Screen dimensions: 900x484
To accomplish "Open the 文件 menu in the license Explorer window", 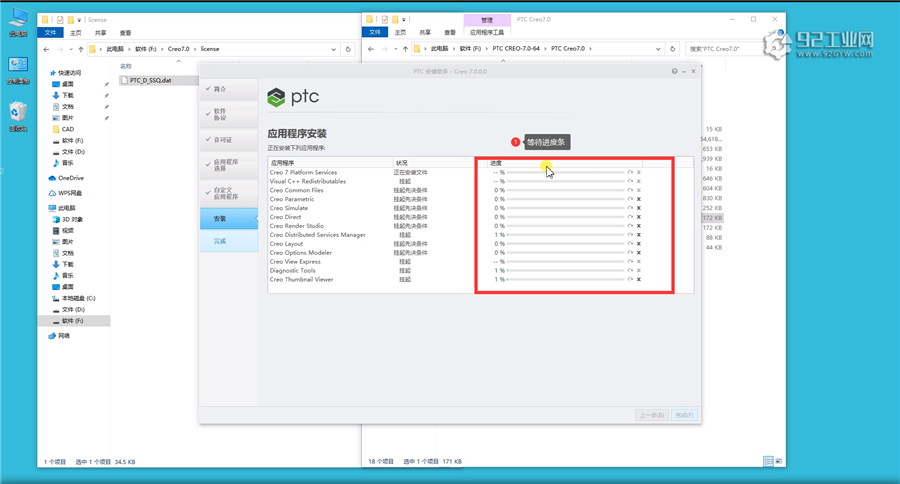I will point(51,33).
